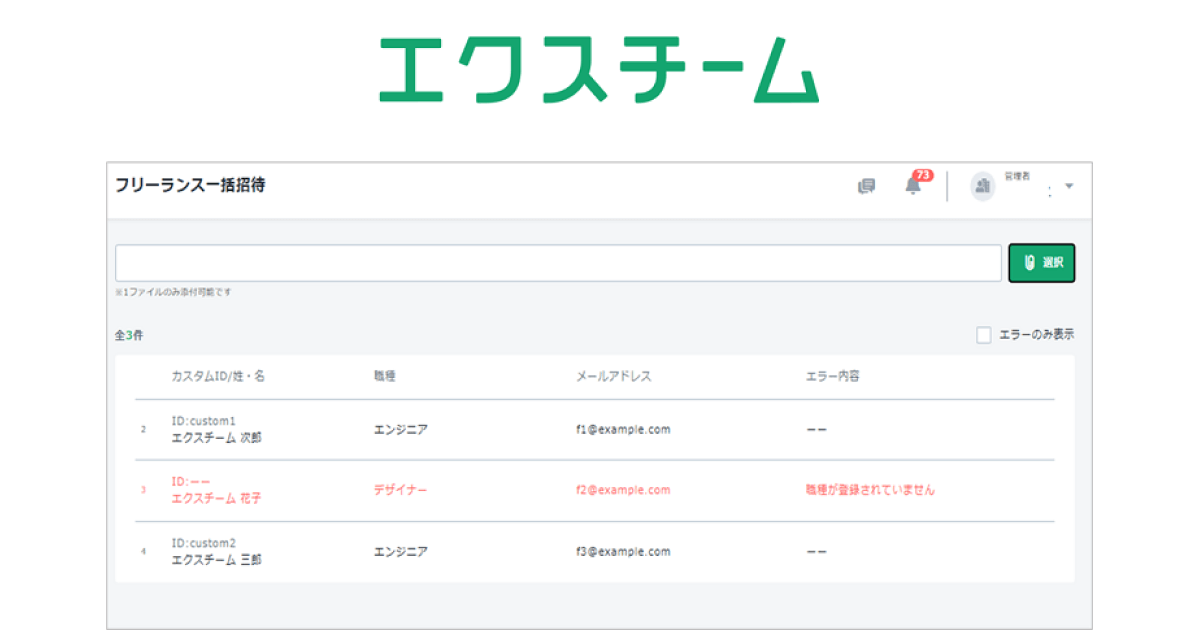Click the カスタムID/姓・名 column header
Viewport: 1200px width, 630px height.
pyautogui.click(x=218, y=377)
